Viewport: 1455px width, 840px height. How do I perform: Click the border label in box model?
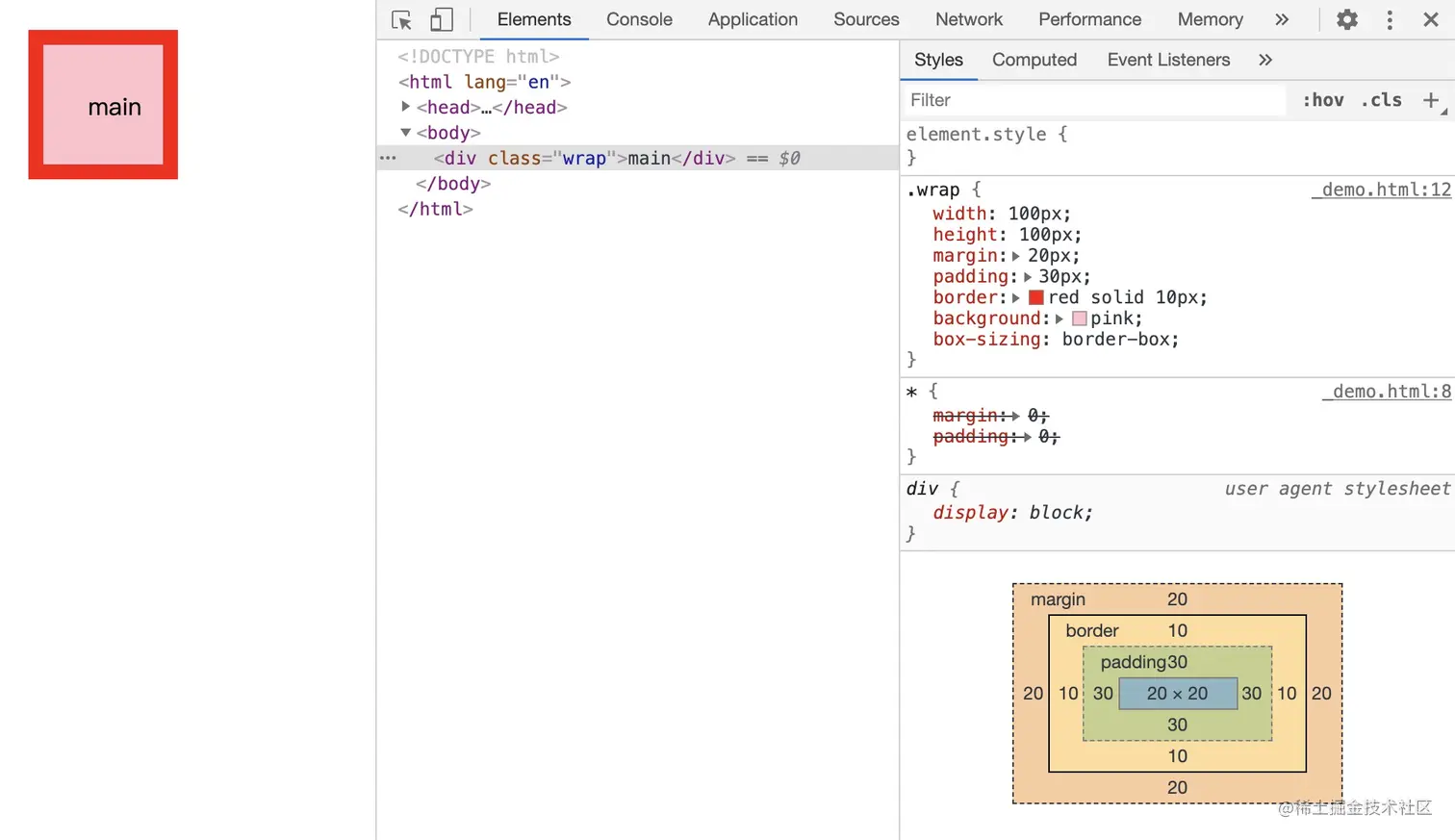pos(1092,631)
